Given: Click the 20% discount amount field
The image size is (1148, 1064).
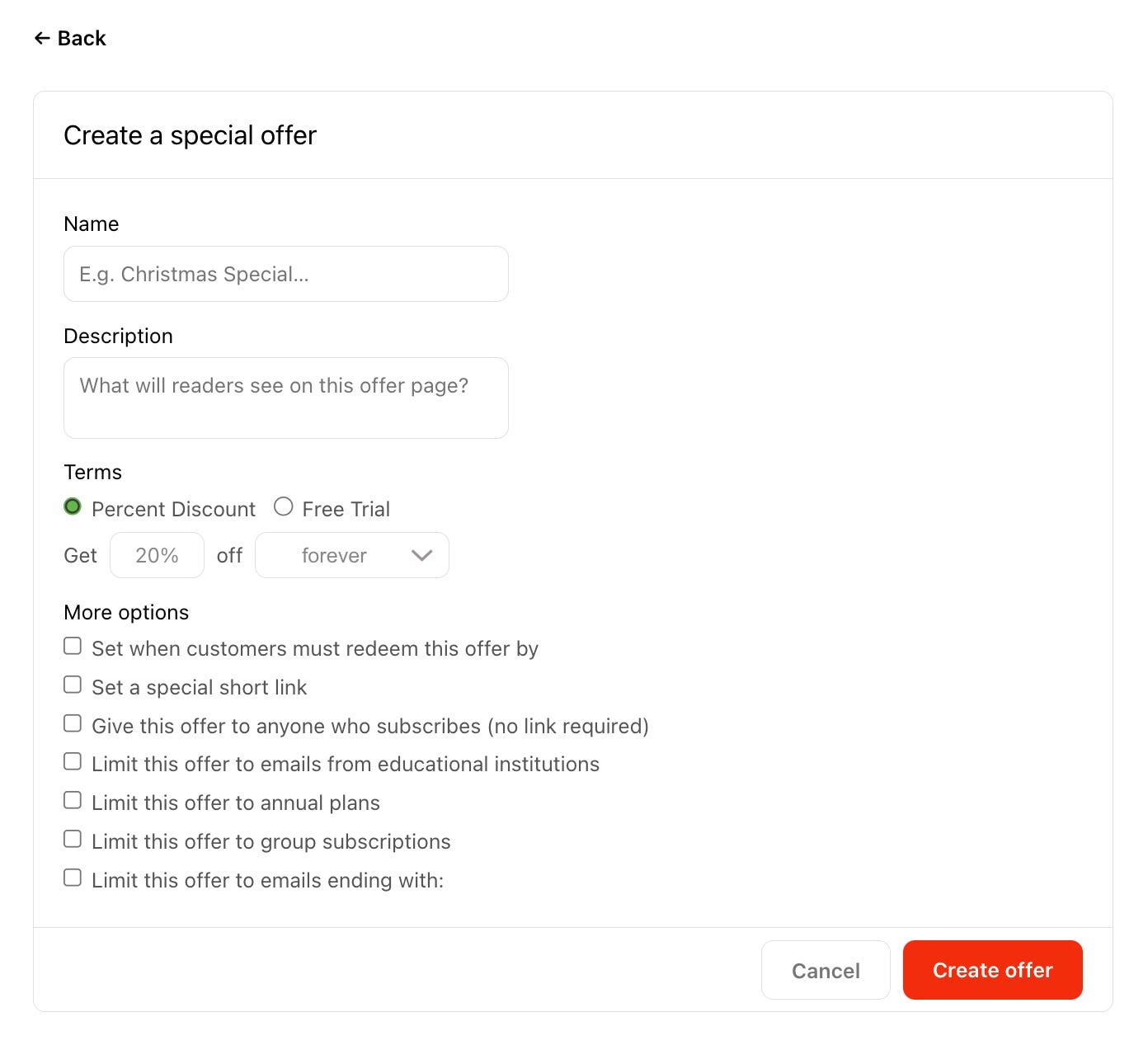Looking at the screenshot, I should point(157,555).
